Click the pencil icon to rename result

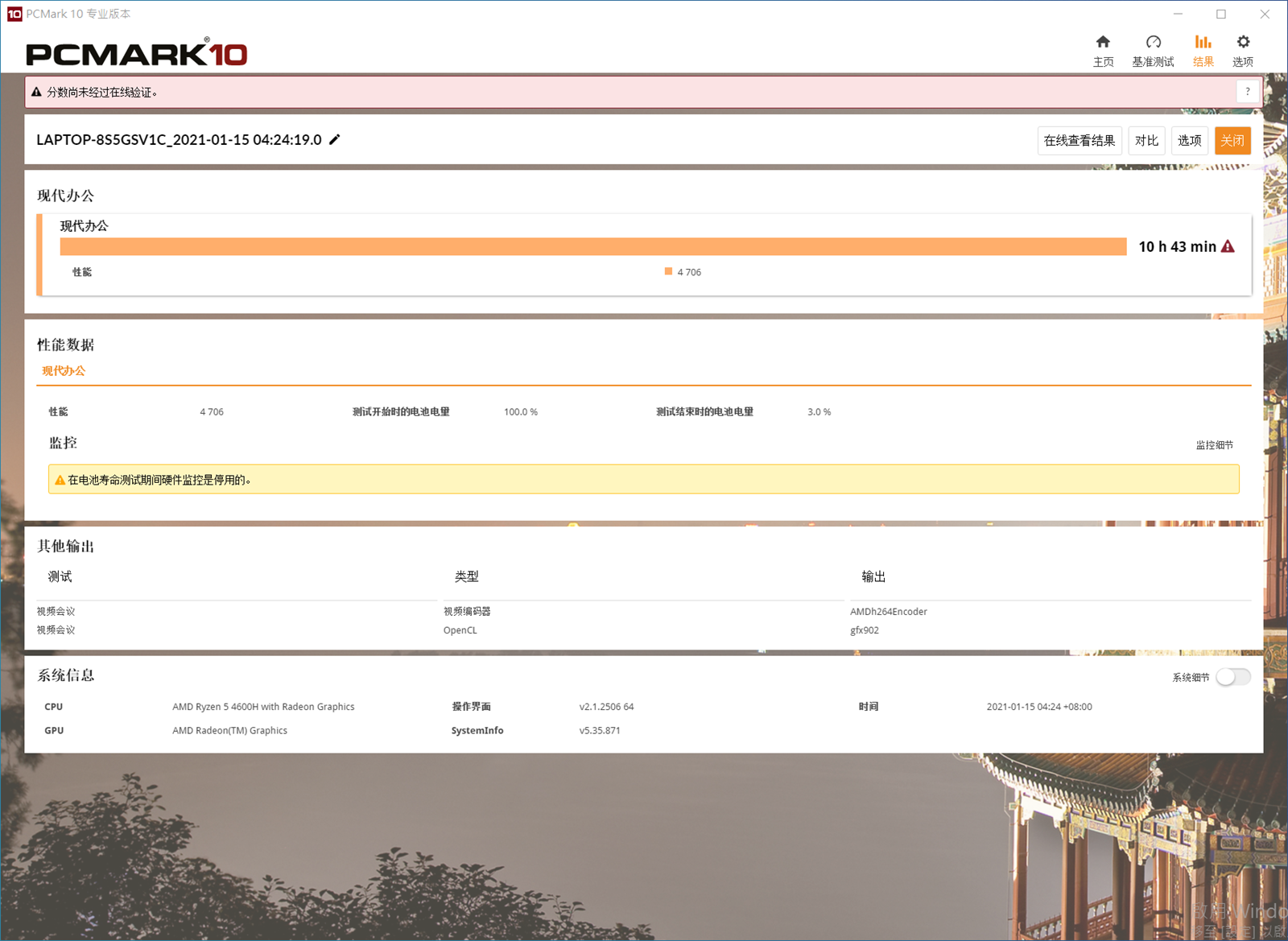point(335,139)
